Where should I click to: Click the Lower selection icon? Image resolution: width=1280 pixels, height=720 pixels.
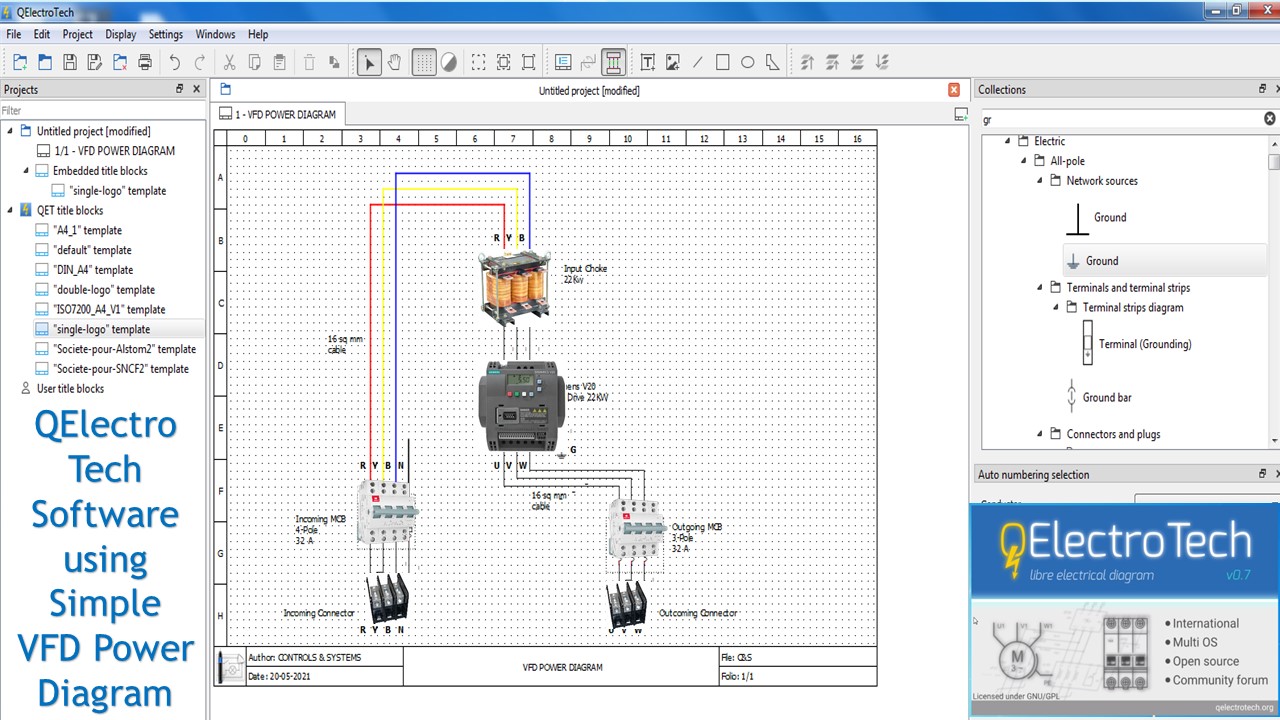coord(857,62)
